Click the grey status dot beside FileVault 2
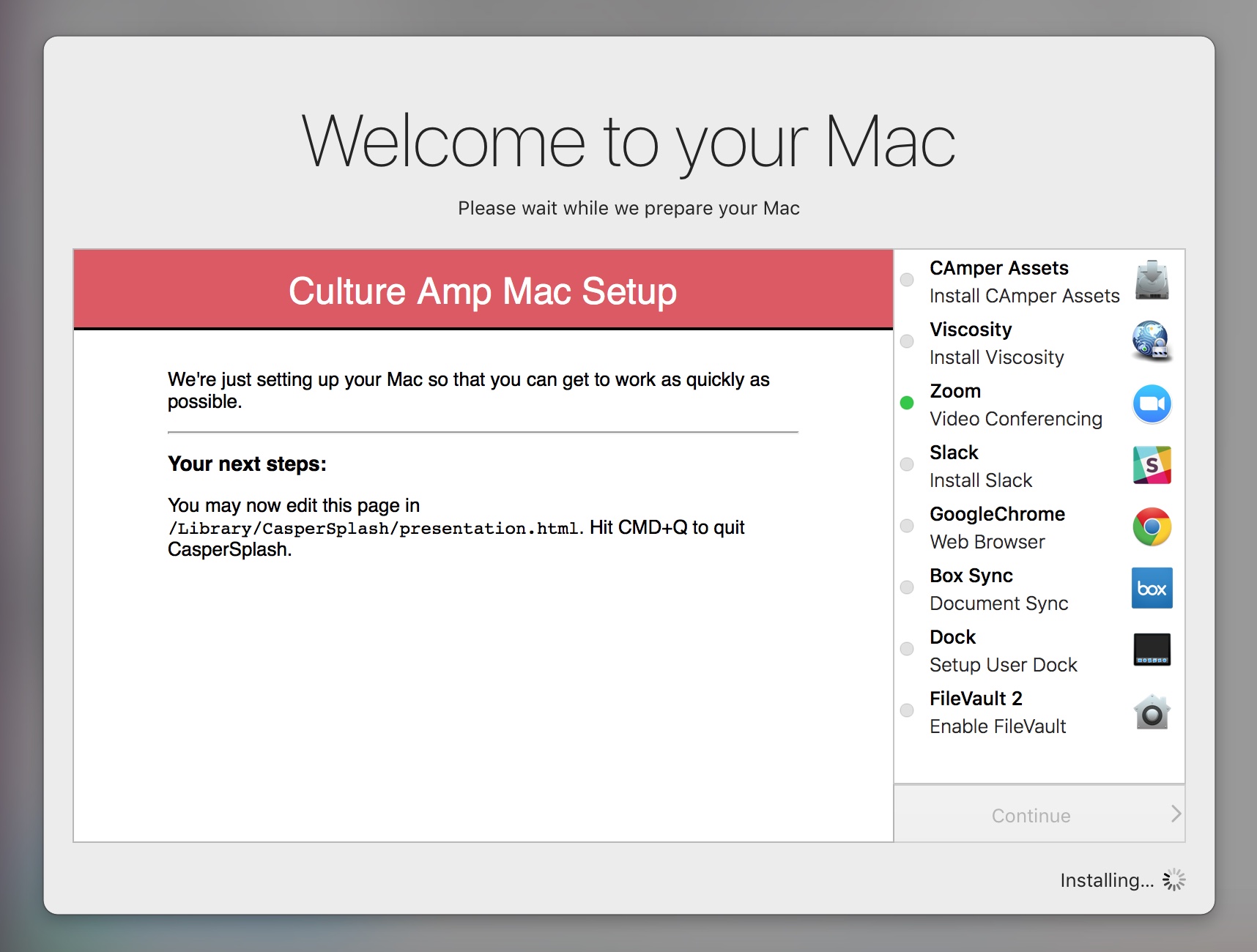Image resolution: width=1257 pixels, height=952 pixels. (907, 710)
